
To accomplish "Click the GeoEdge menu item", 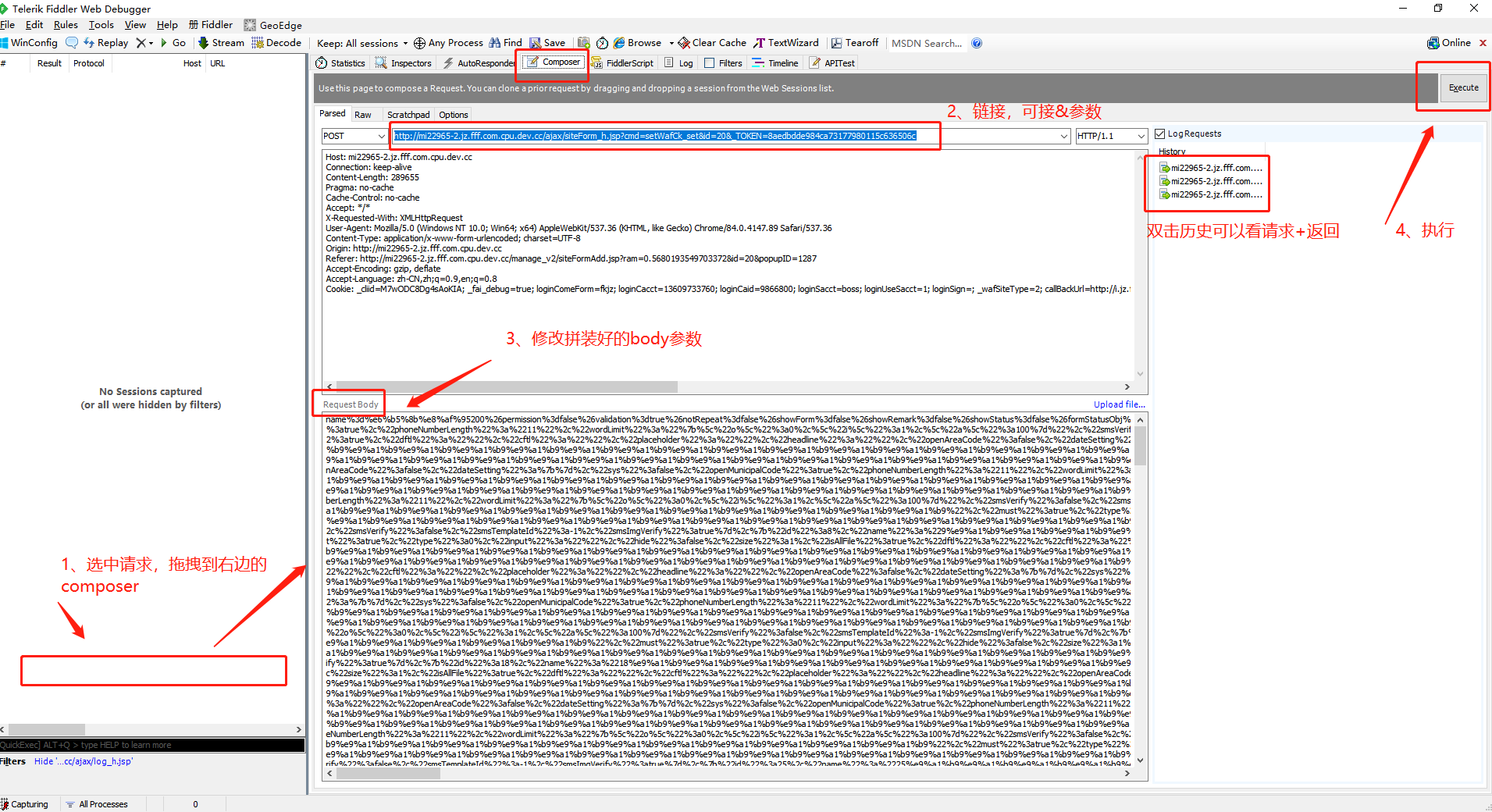I will (272, 25).
